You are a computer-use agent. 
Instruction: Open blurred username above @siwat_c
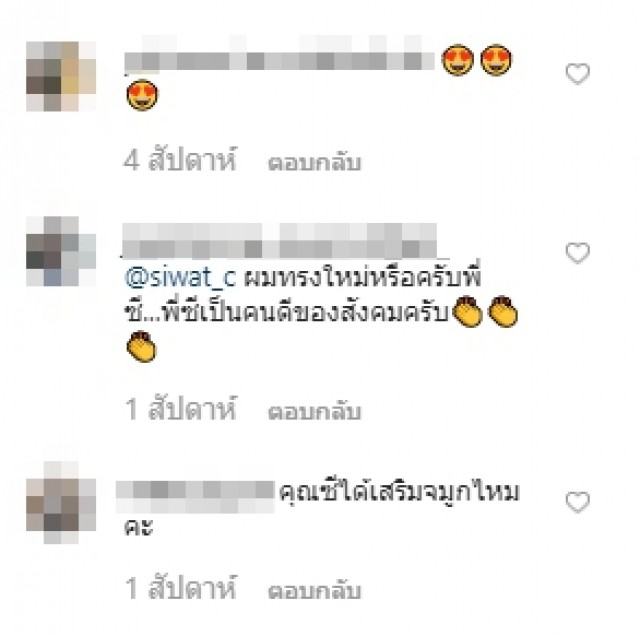[280, 241]
